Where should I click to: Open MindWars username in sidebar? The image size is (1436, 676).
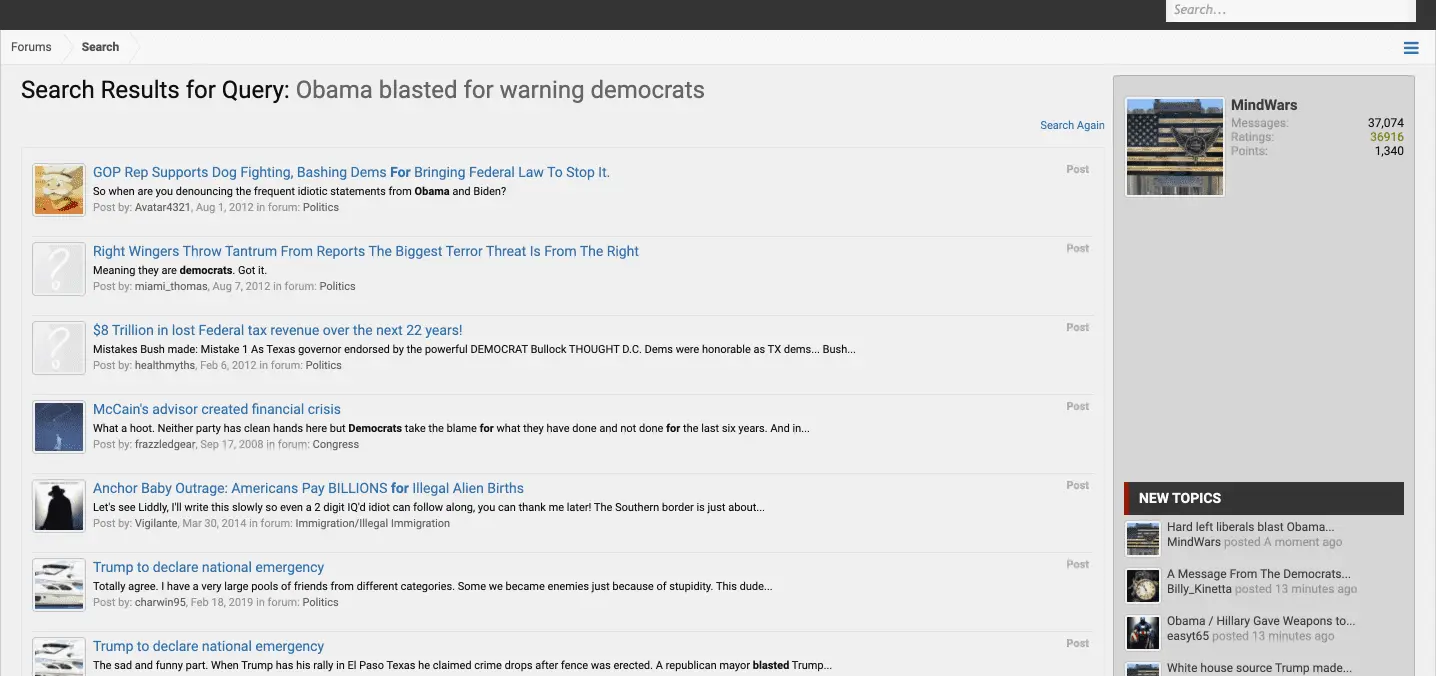(x=1264, y=105)
